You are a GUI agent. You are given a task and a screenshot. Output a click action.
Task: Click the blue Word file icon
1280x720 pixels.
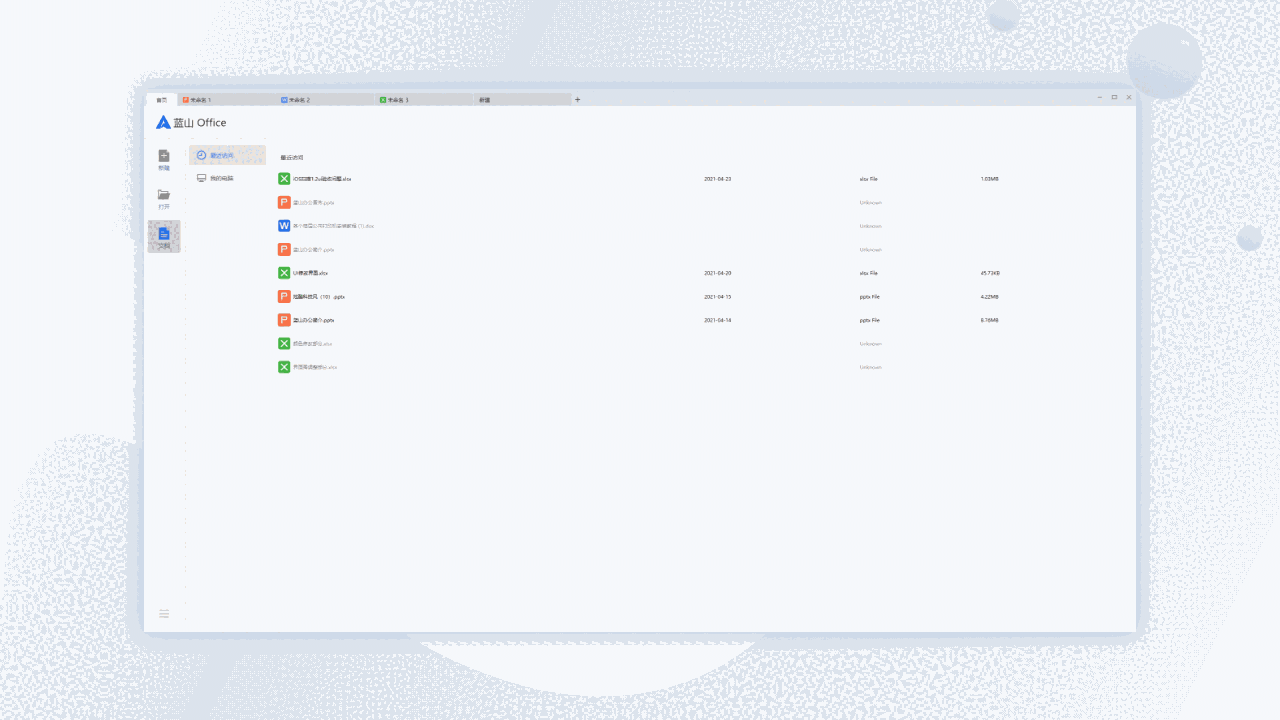pos(284,225)
